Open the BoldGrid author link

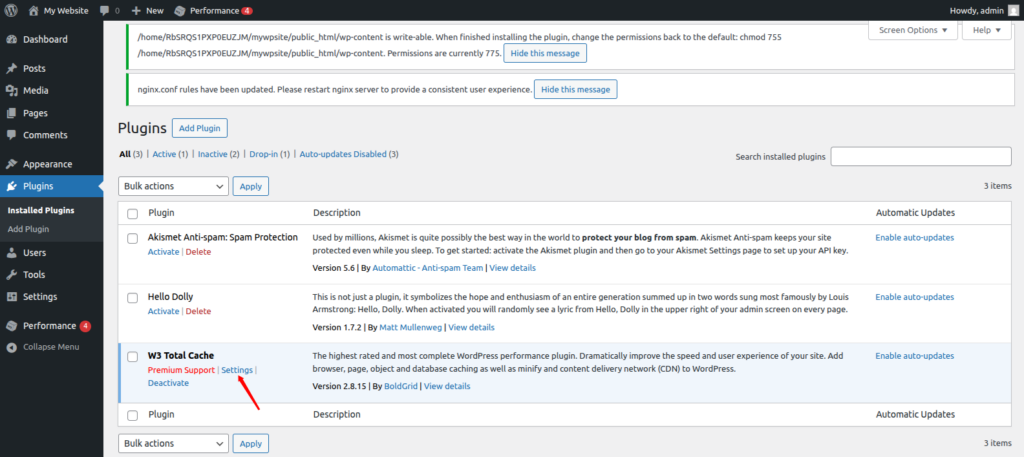point(398,386)
